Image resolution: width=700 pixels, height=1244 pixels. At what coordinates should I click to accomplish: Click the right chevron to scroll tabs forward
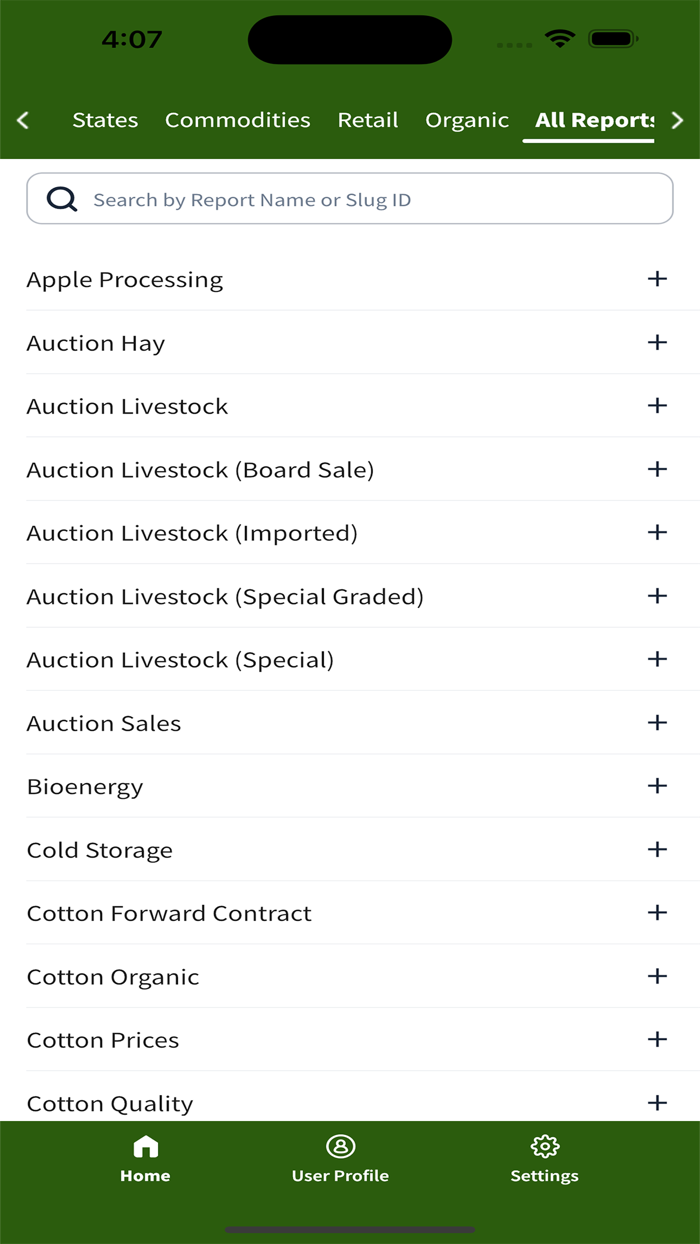pos(677,120)
